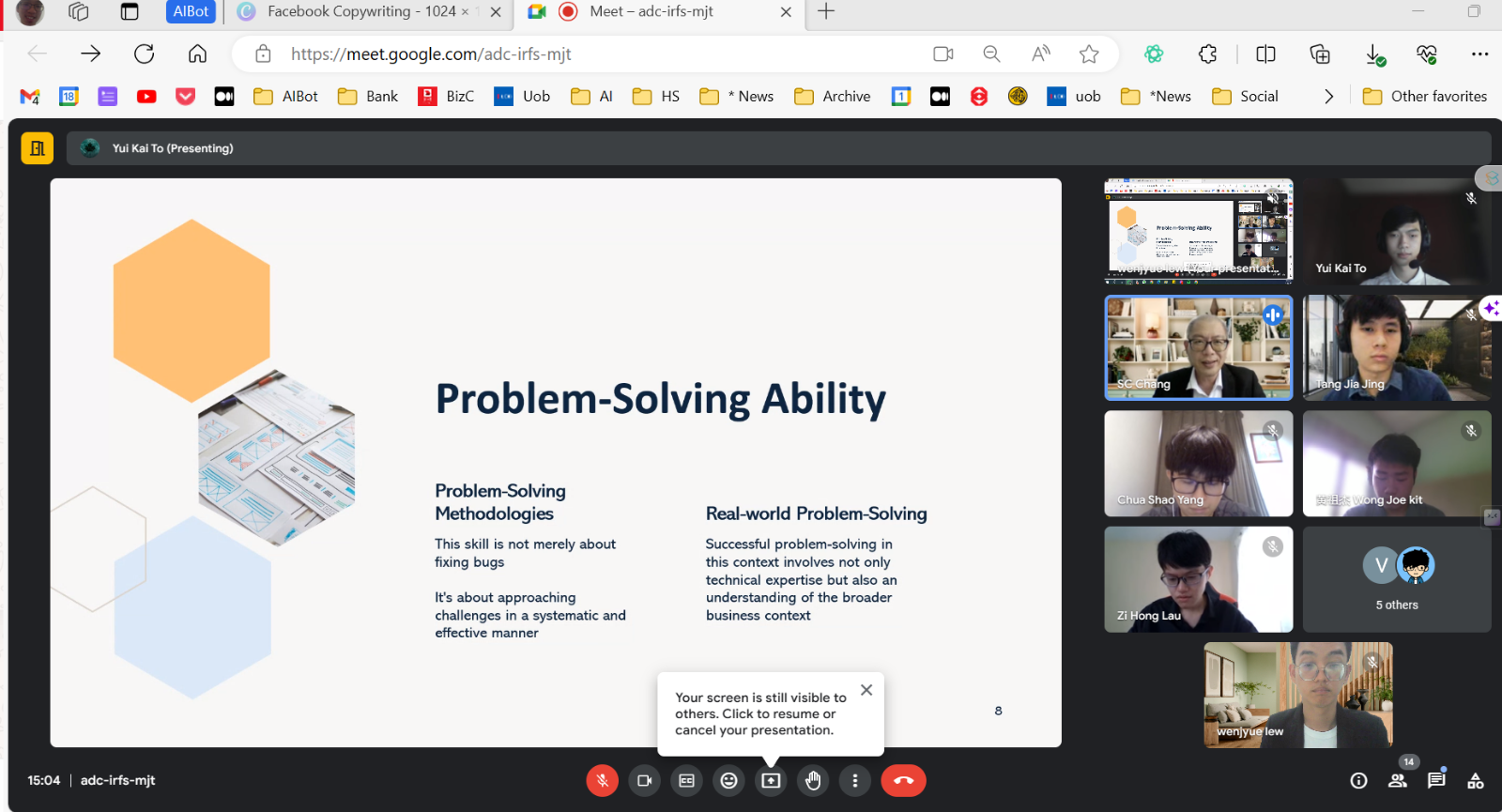Click the browser forward arrow
The image size is (1502, 812).
tap(90, 54)
